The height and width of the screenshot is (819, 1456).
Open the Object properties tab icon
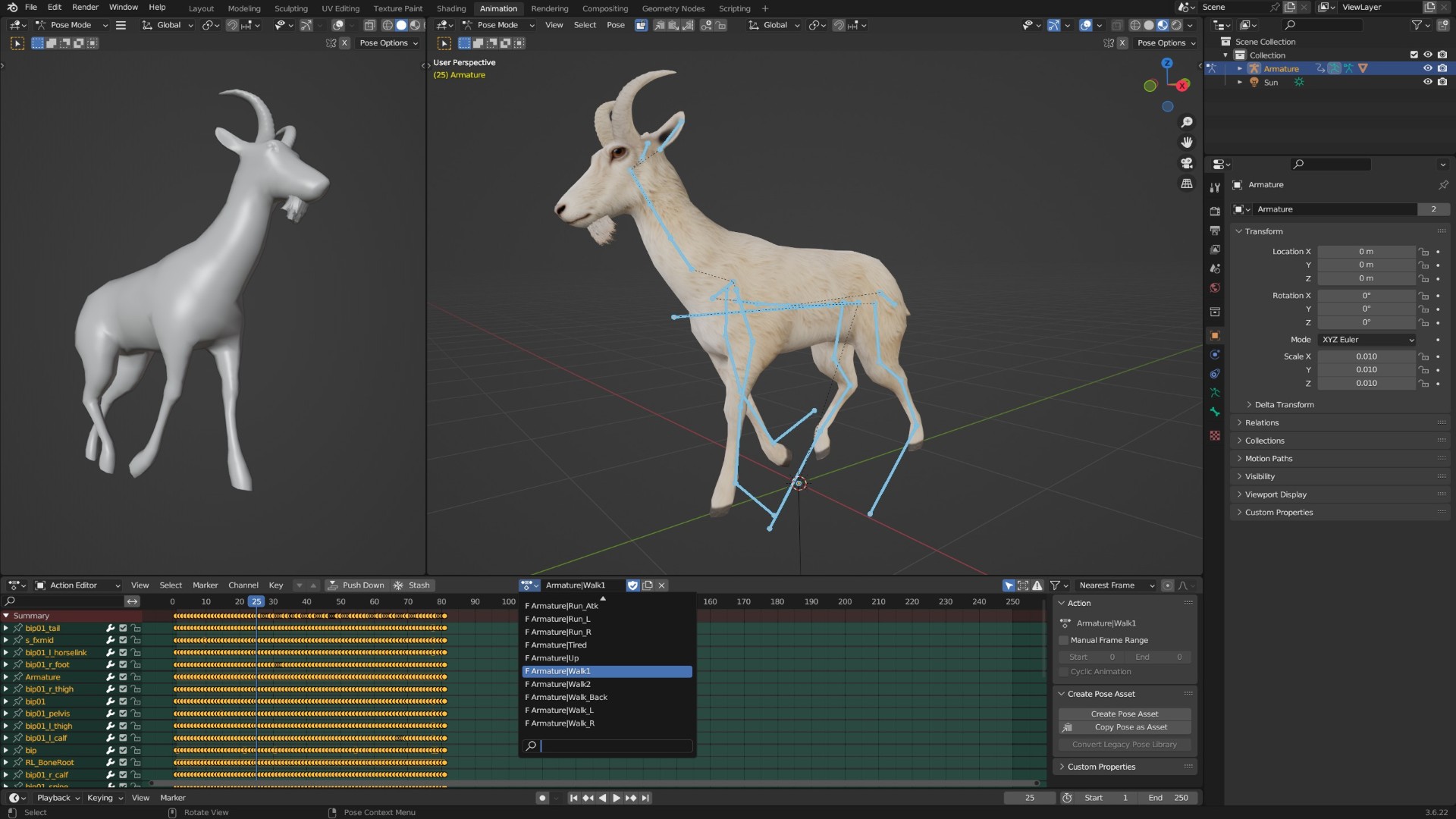coord(1215,335)
